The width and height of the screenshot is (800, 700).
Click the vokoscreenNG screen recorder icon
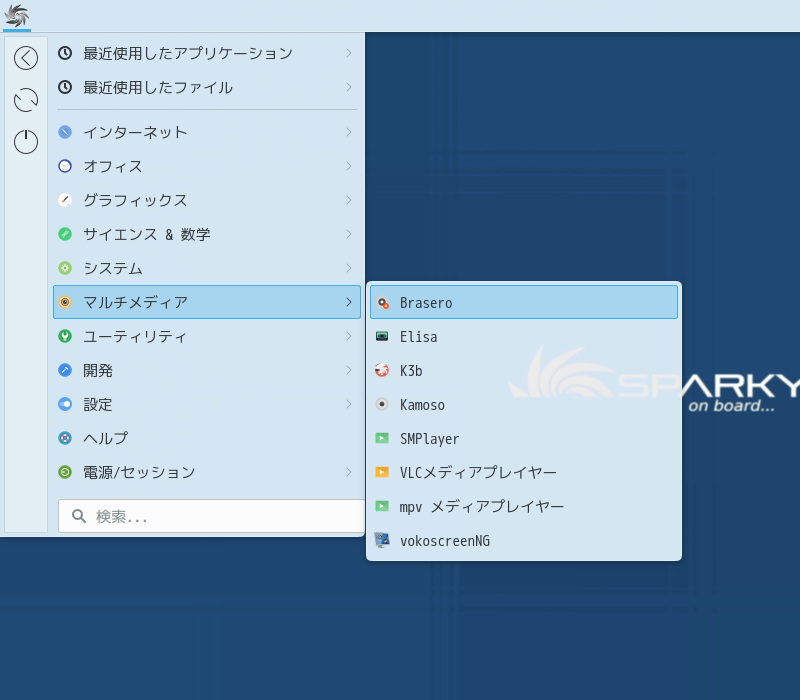382,541
